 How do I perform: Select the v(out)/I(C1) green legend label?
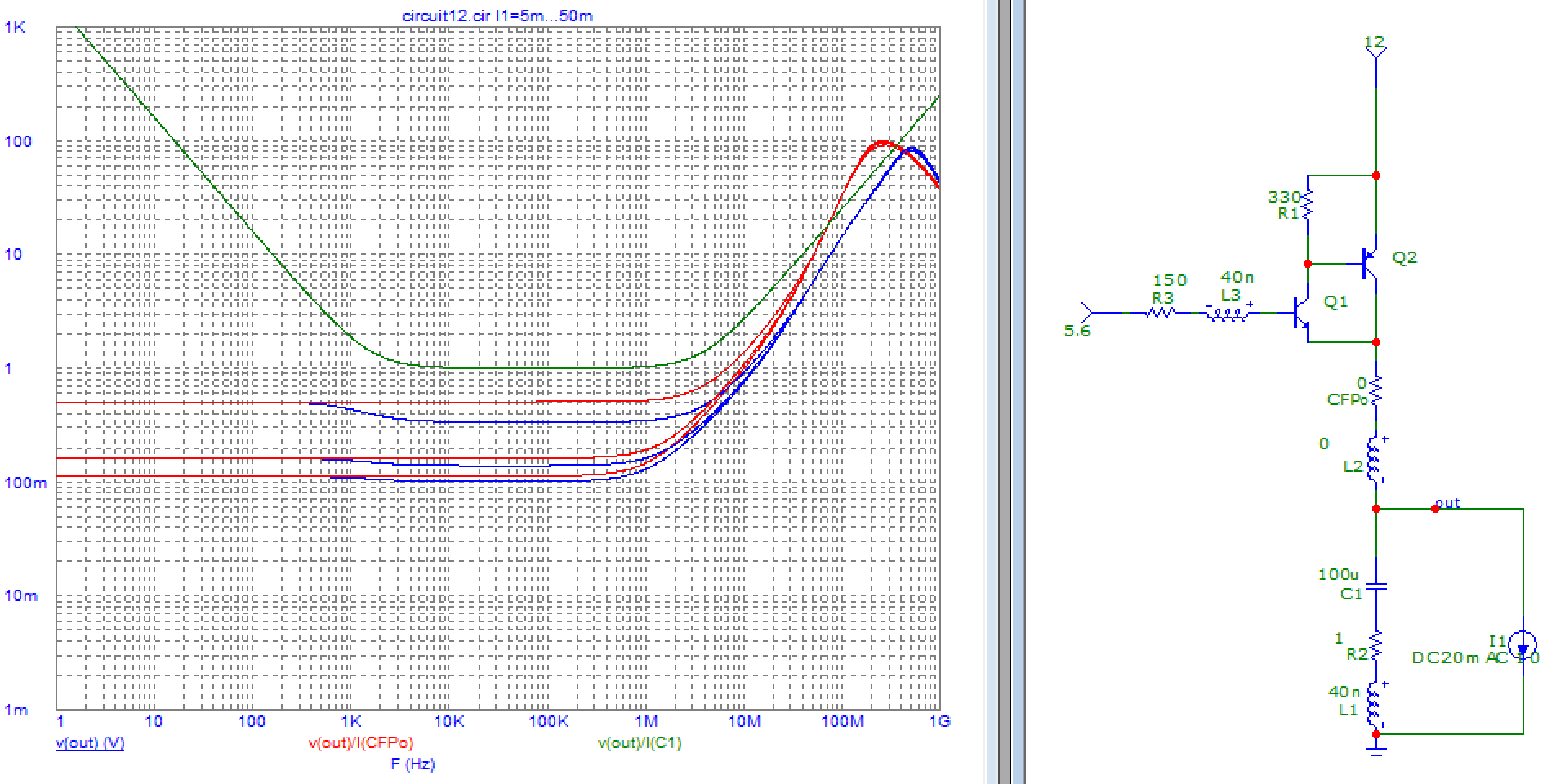tap(640, 743)
